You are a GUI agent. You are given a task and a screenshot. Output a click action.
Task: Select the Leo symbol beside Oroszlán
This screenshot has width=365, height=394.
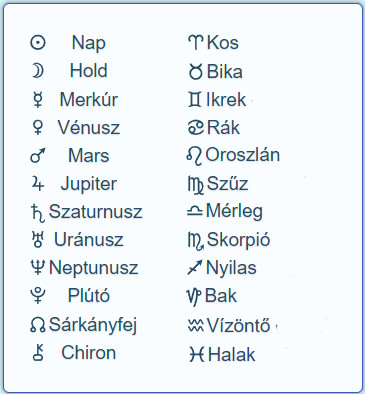click(x=195, y=156)
